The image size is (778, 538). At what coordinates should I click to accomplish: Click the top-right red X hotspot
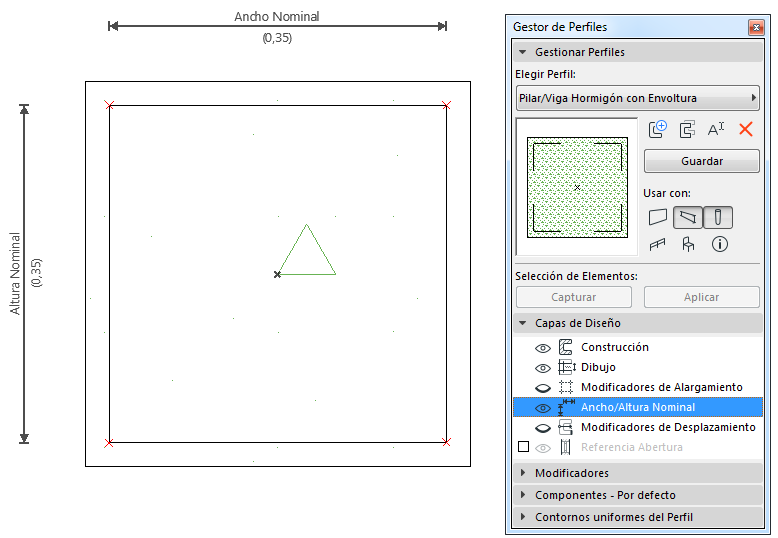pos(446,105)
